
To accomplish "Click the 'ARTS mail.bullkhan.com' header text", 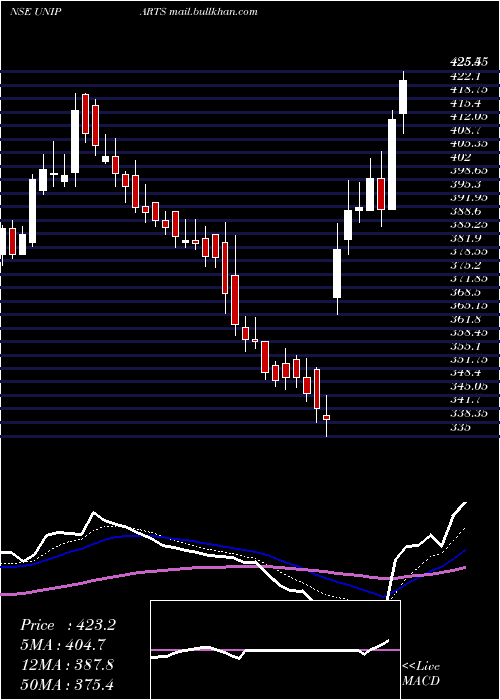I will pos(198,11).
